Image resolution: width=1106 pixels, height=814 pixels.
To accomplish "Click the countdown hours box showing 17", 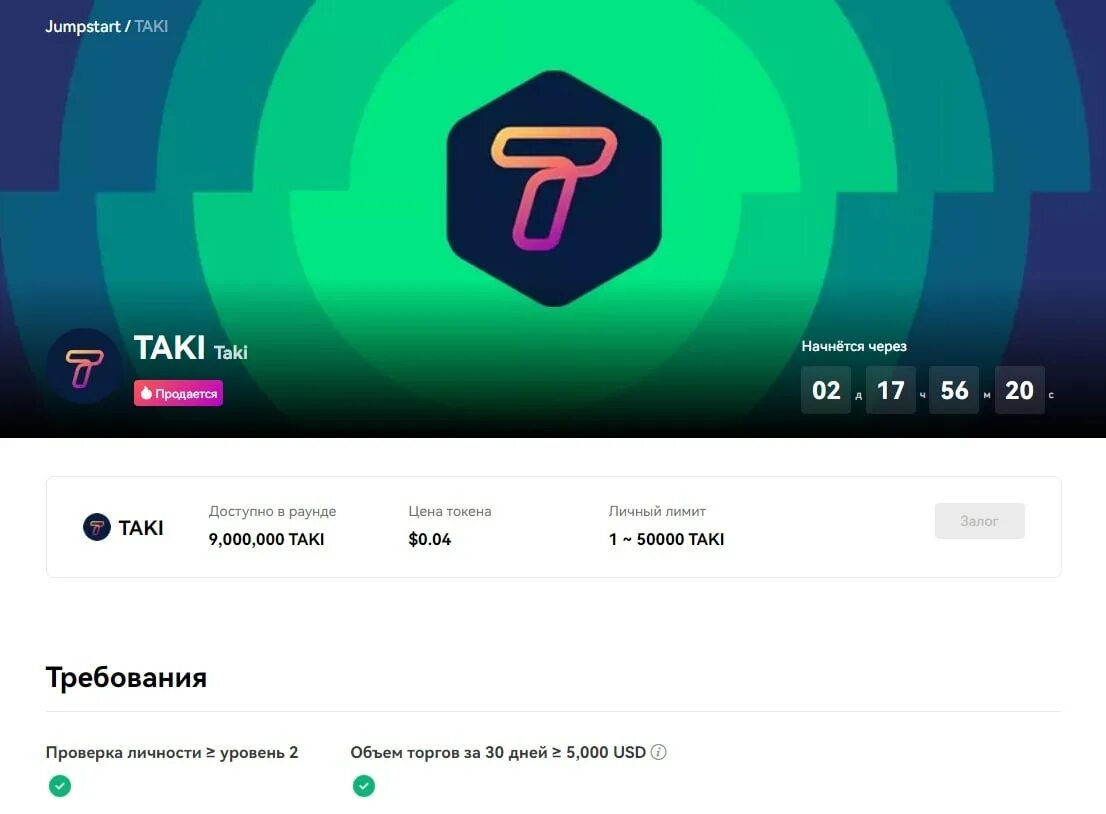I will (x=890, y=390).
